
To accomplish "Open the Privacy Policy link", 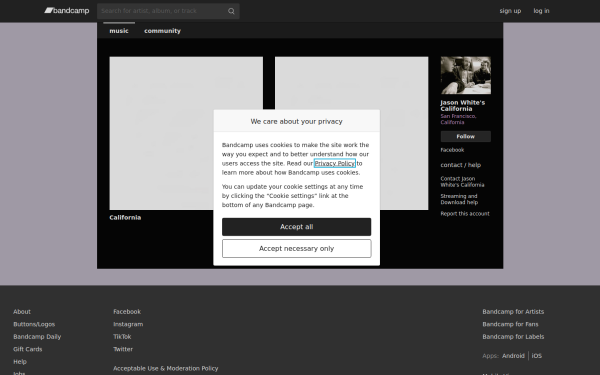I will click(x=334, y=163).
